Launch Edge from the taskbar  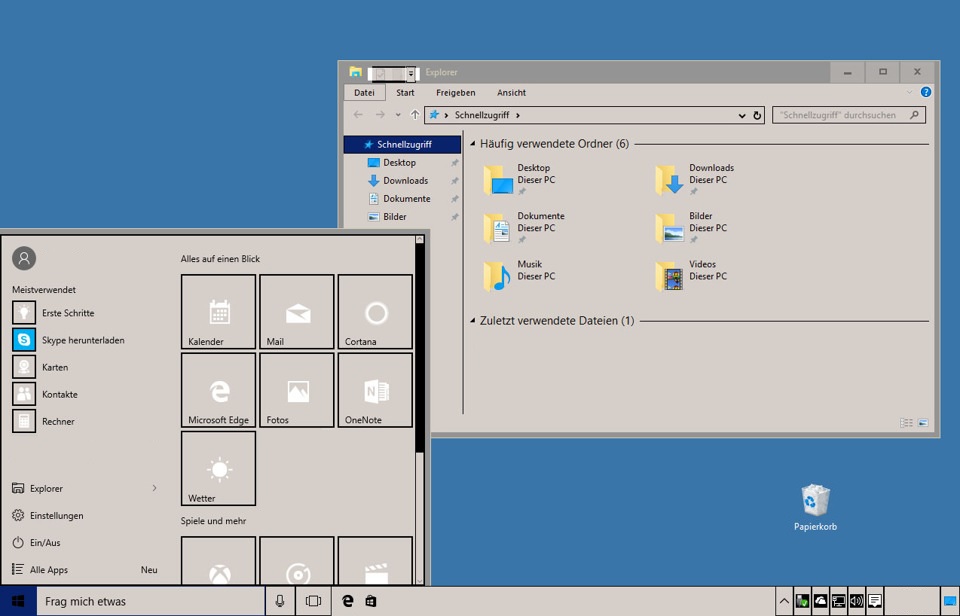coord(348,601)
